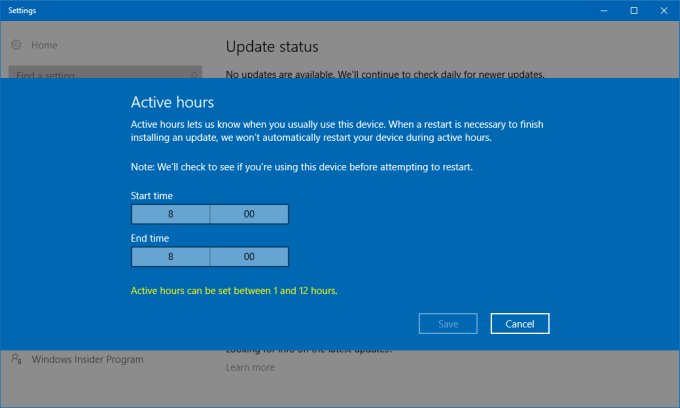Screen dimensions: 680x408
Task: Click the Home gear icon in sidebar
Action: 16,45
